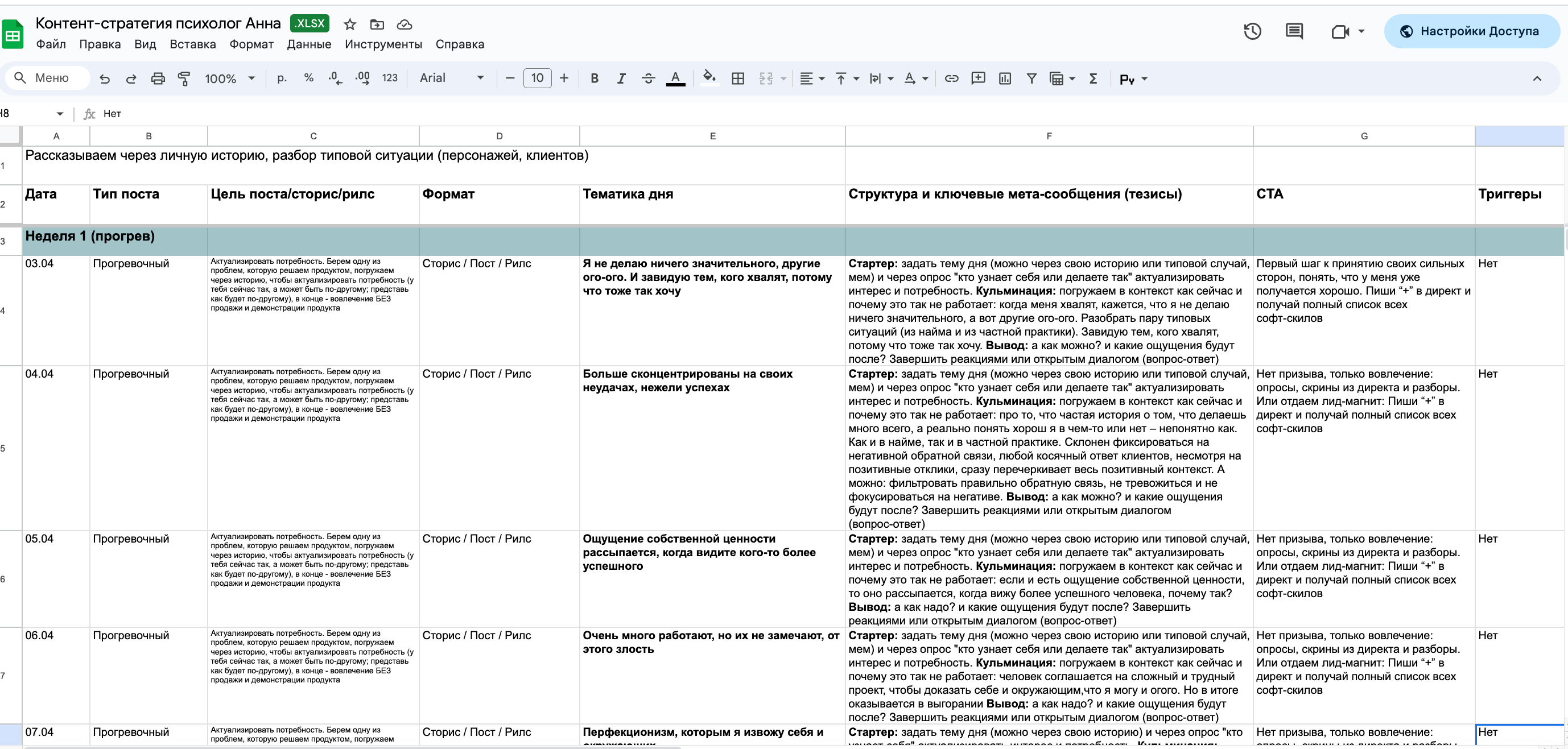Open text rotation dropdown
The image size is (1568, 749).
point(916,78)
